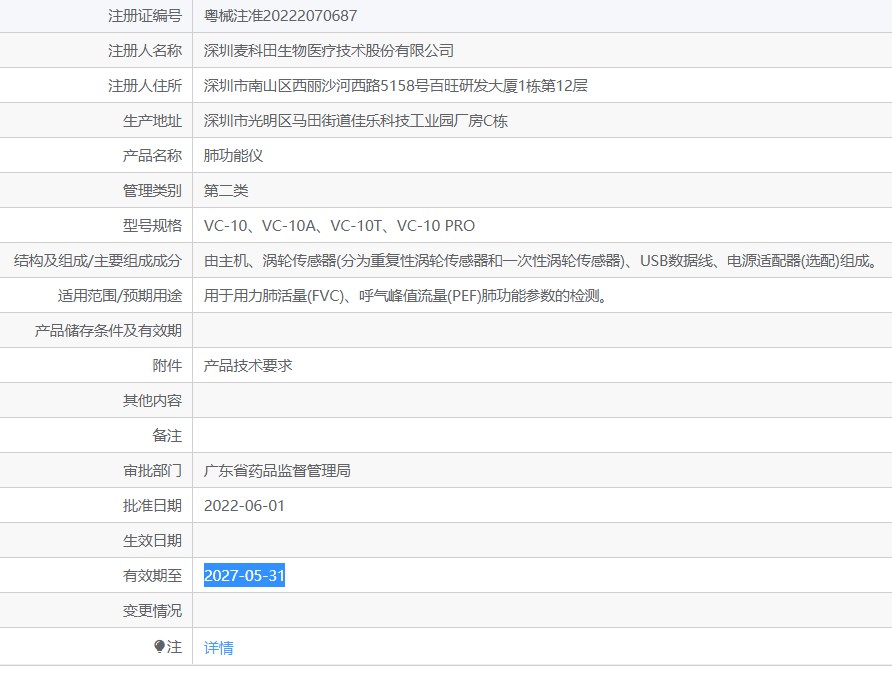Click the 产品名称 label
The image size is (892, 673).
[x=152, y=155]
